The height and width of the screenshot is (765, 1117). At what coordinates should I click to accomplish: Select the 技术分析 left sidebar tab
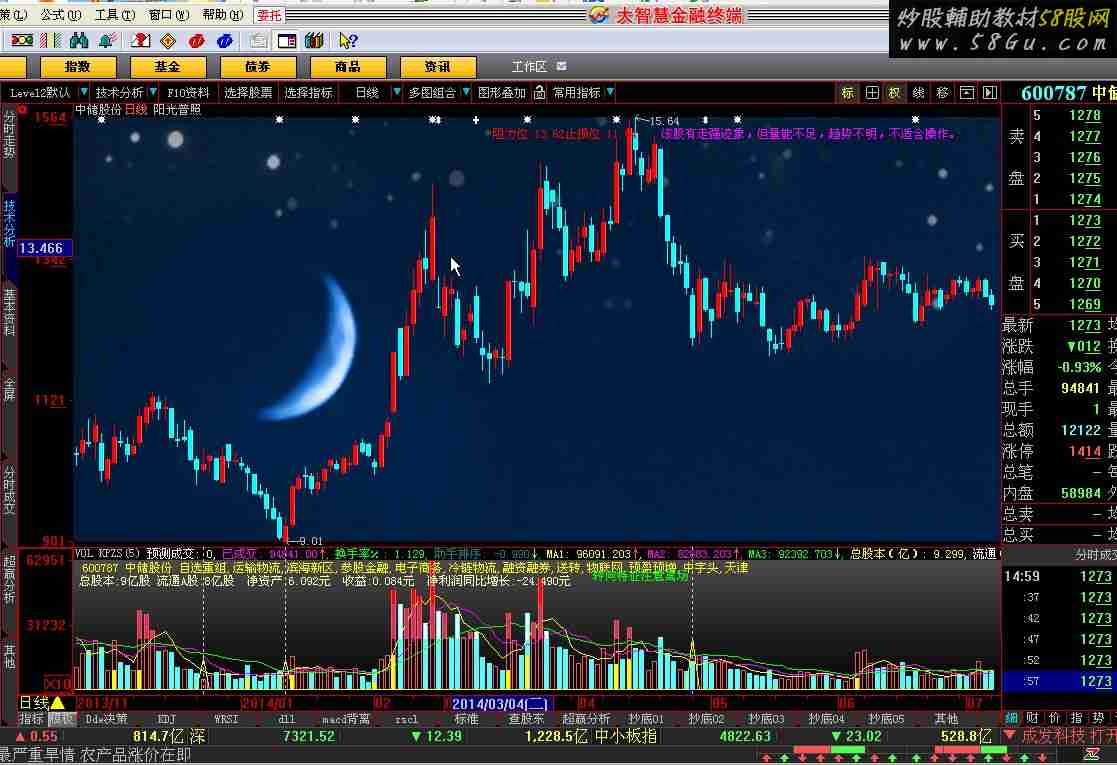click(x=9, y=224)
